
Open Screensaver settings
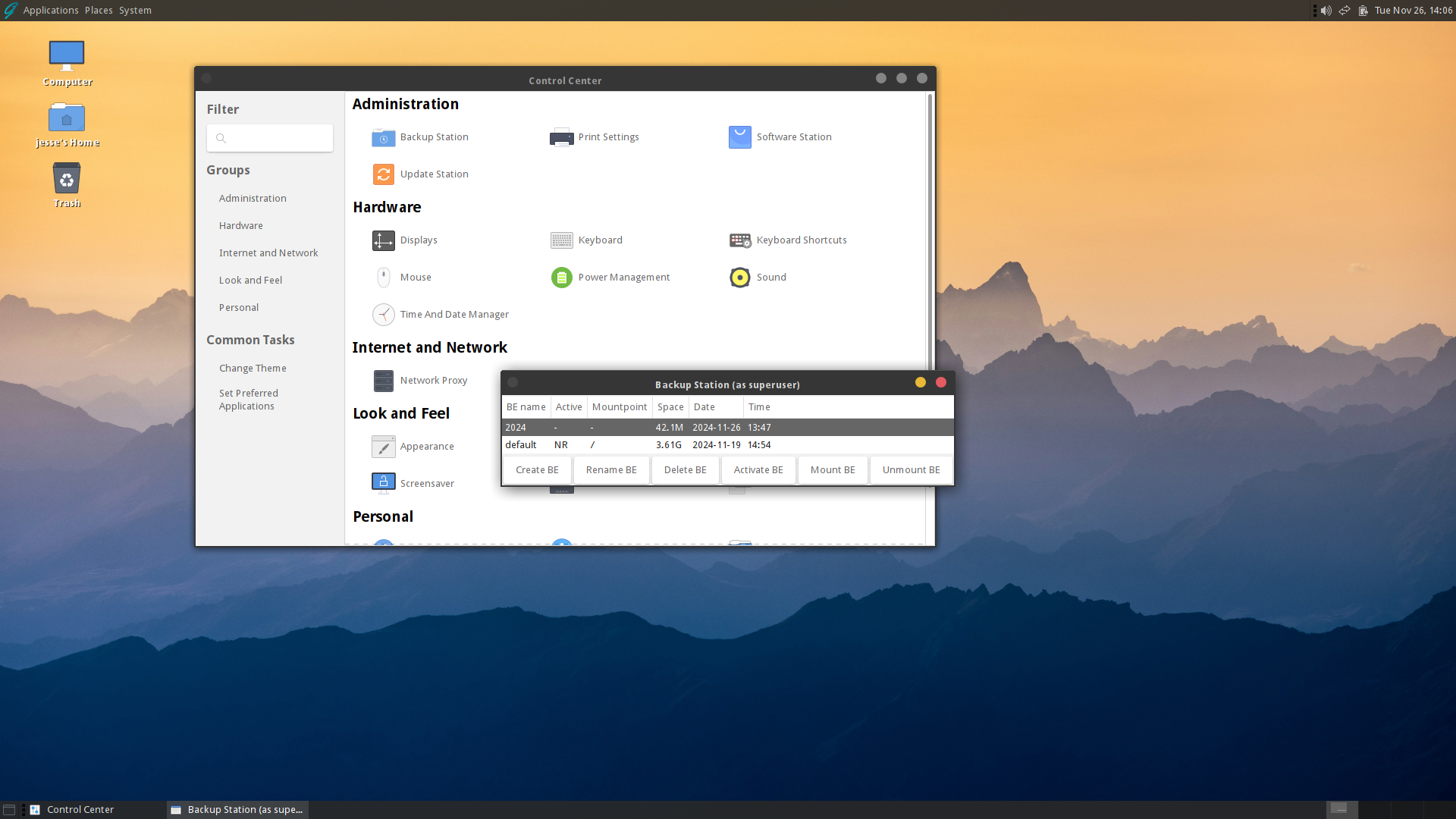click(x=413, y=484)
